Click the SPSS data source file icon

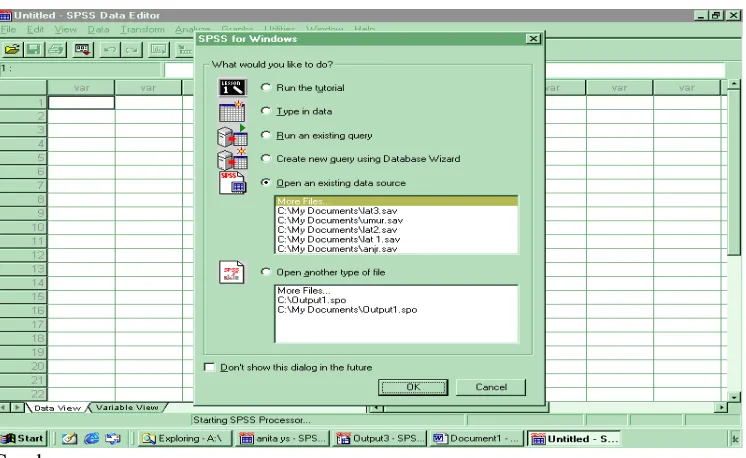point(232,183)
